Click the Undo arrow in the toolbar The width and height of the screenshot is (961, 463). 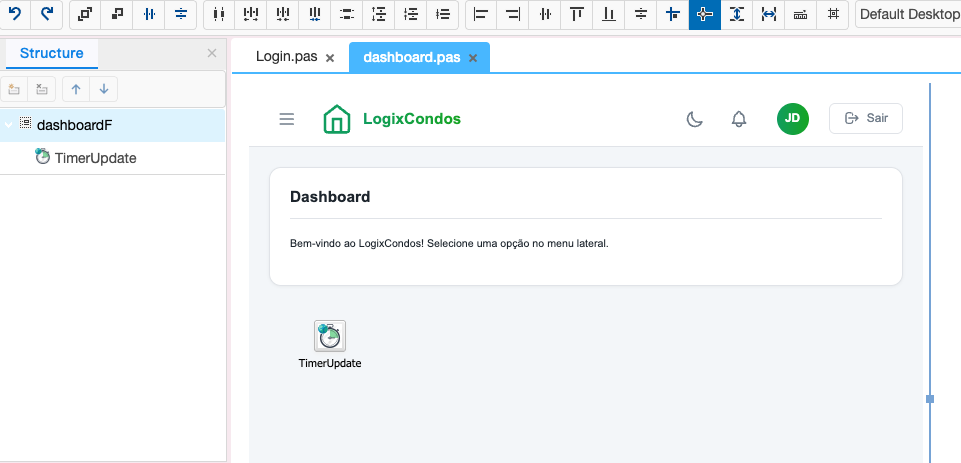coord(15,14)
